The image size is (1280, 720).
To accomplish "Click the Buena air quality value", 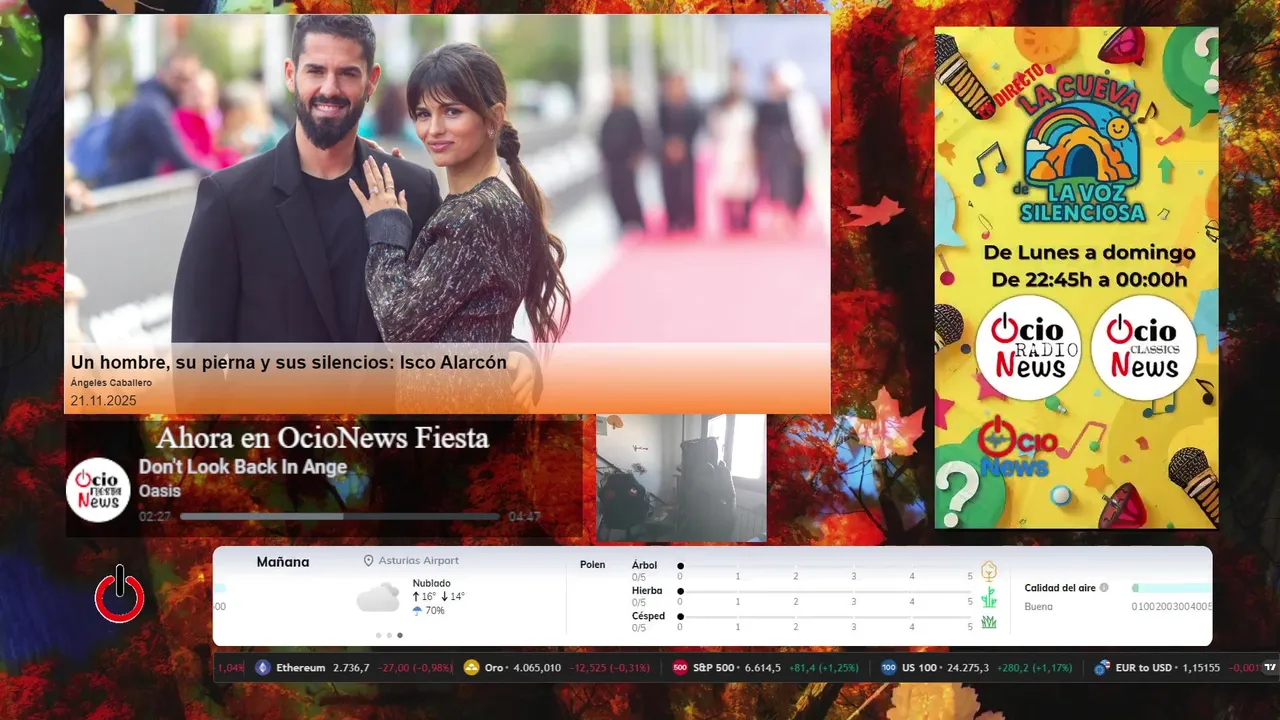I will pos(1038,607).
